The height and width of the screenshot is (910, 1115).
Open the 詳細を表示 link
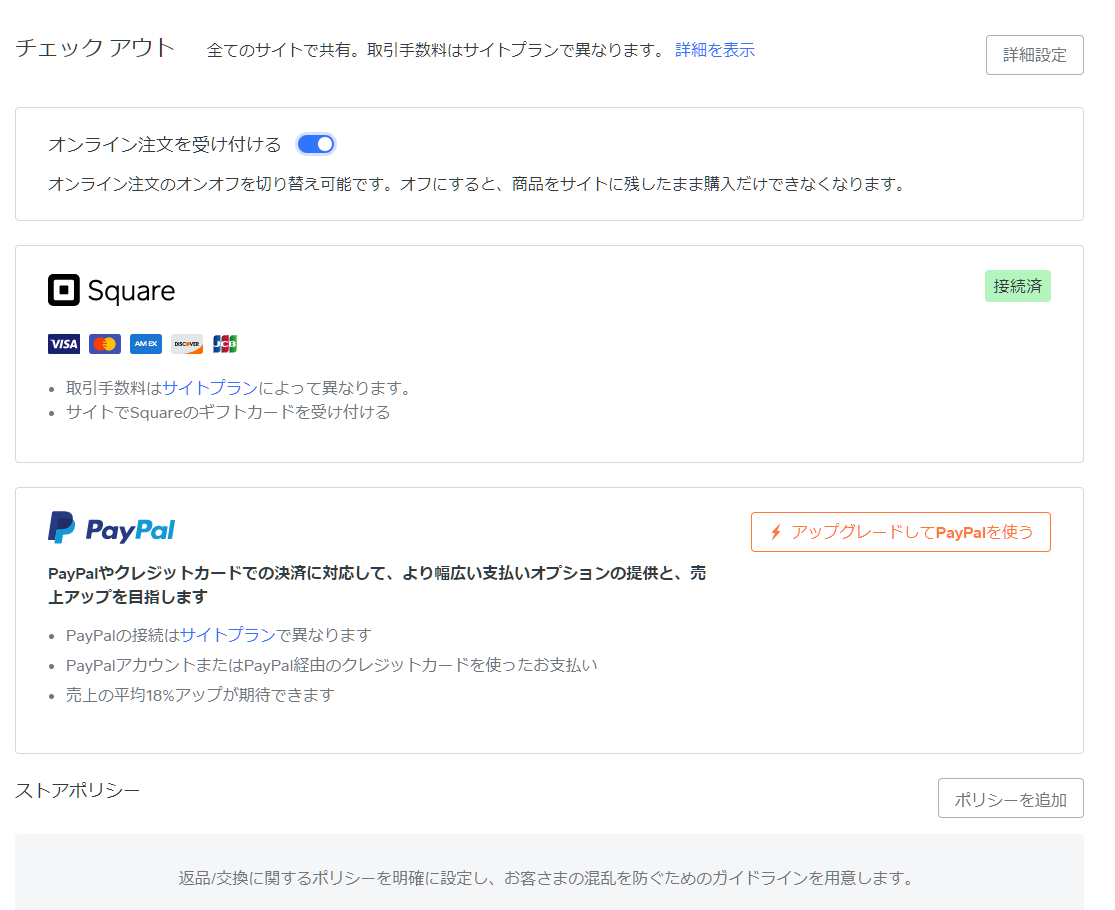click(714, 50)
